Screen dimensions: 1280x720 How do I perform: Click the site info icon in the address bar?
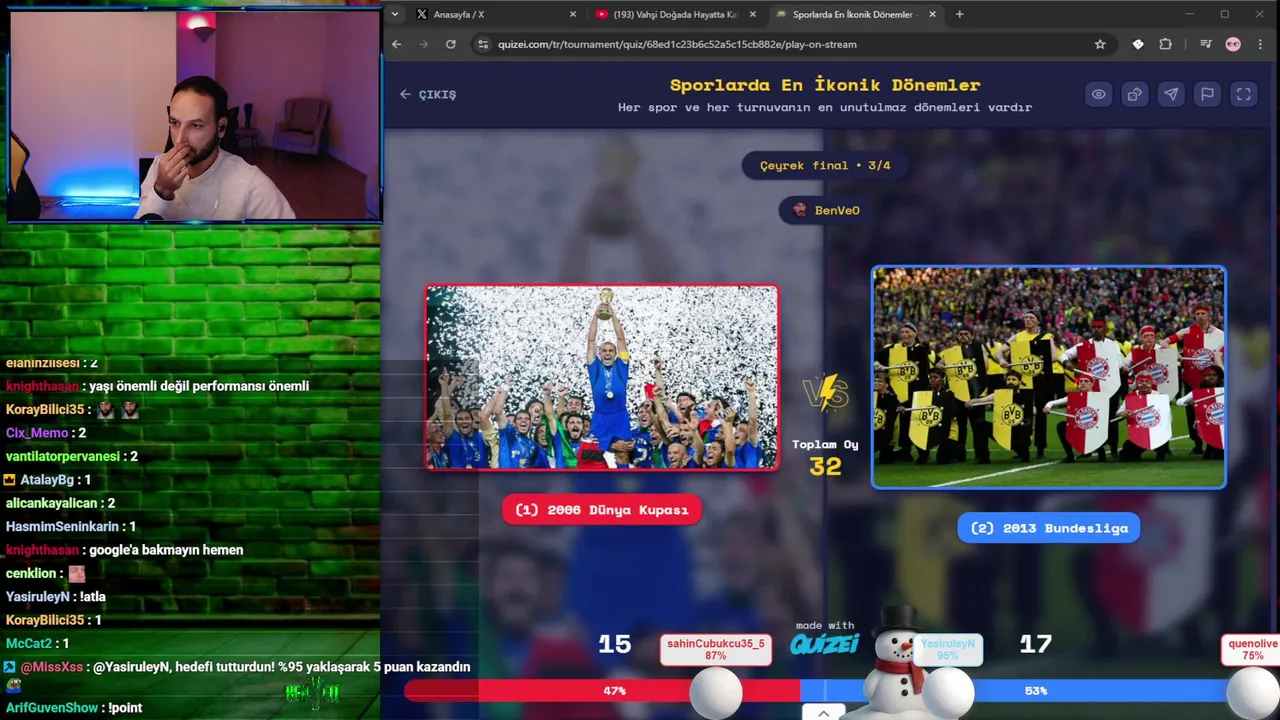(x=483, y=44)
